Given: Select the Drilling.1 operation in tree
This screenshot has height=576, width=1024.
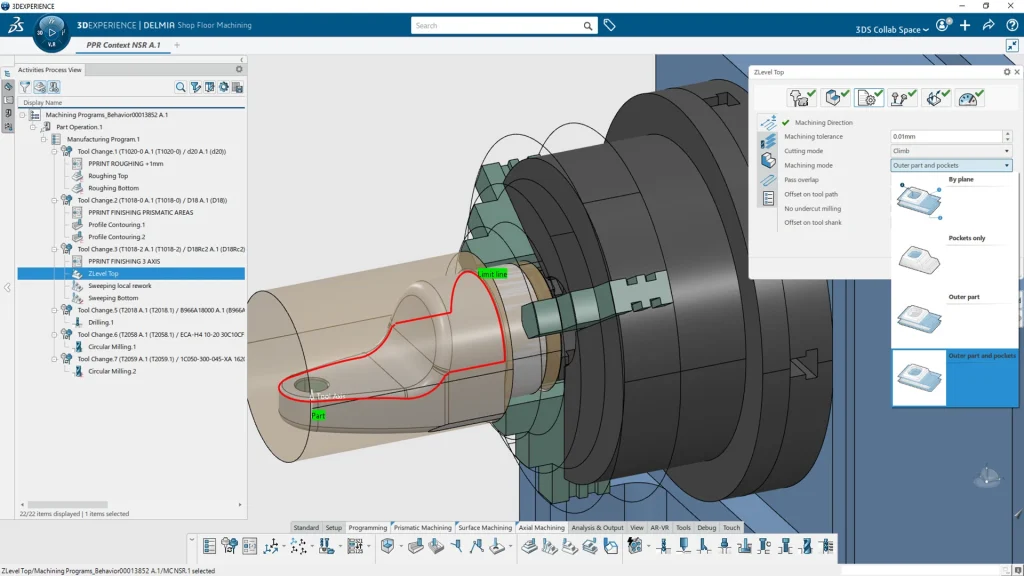Looking at the screenshot, I should tap(100, 322).
